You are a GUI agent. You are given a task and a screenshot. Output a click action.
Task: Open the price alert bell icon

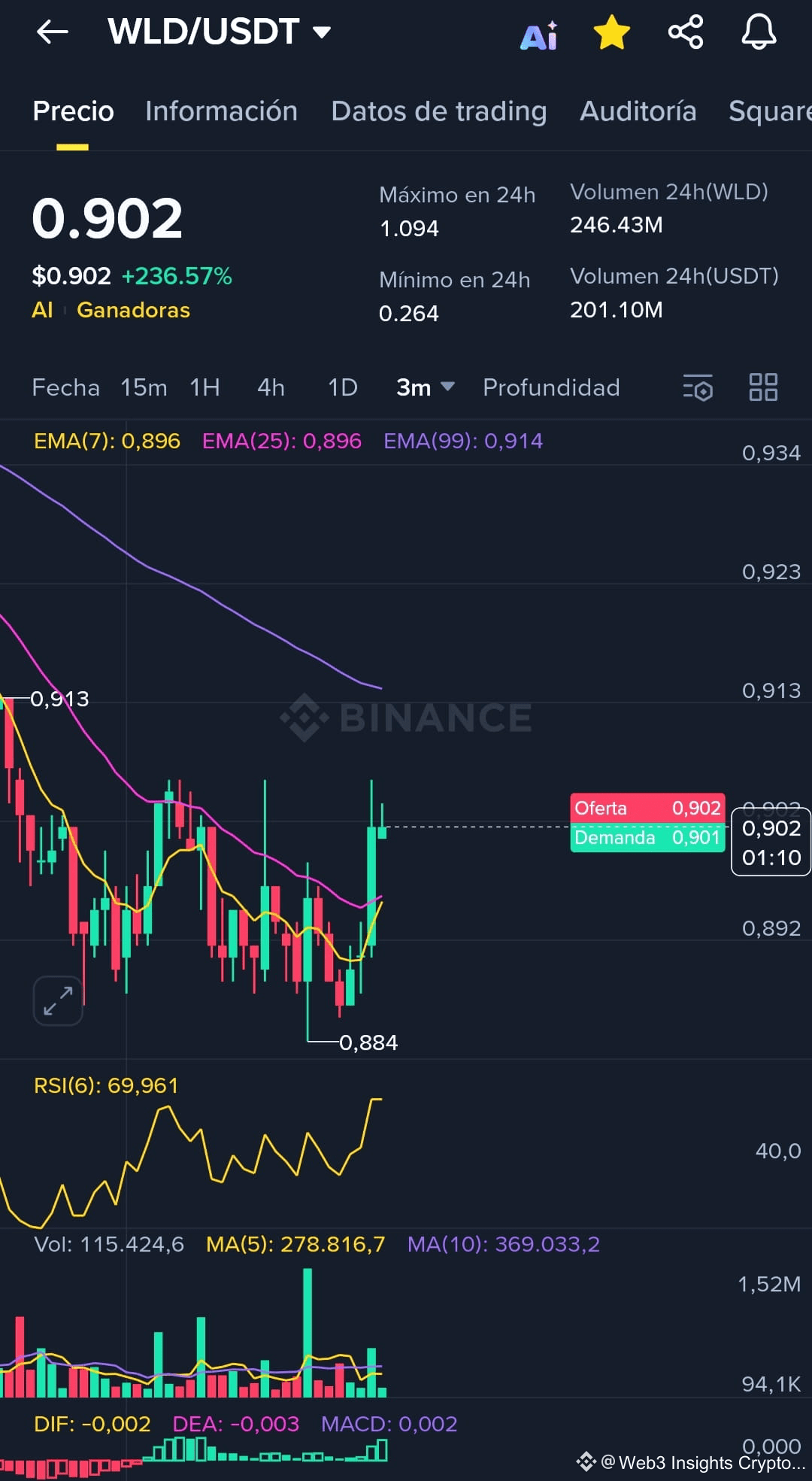coord(759,32)
